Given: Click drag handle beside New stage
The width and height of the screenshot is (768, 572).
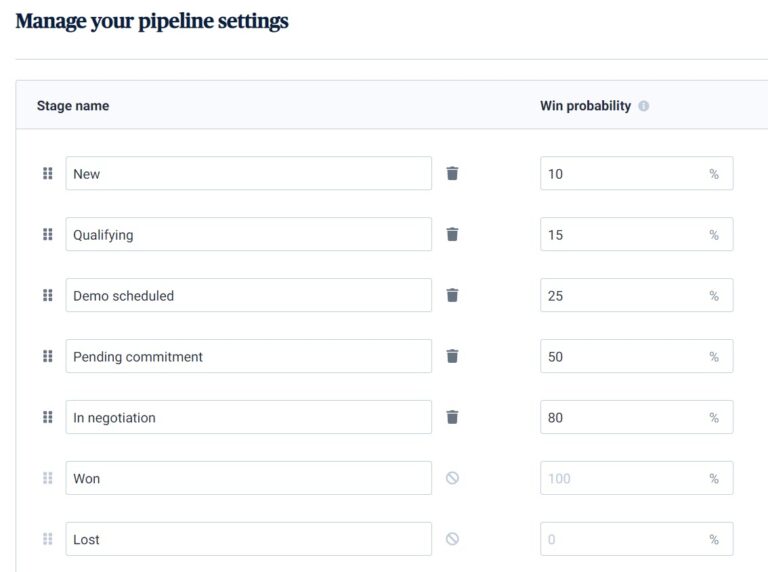Looking at the screenshot, I should point(47,173).
